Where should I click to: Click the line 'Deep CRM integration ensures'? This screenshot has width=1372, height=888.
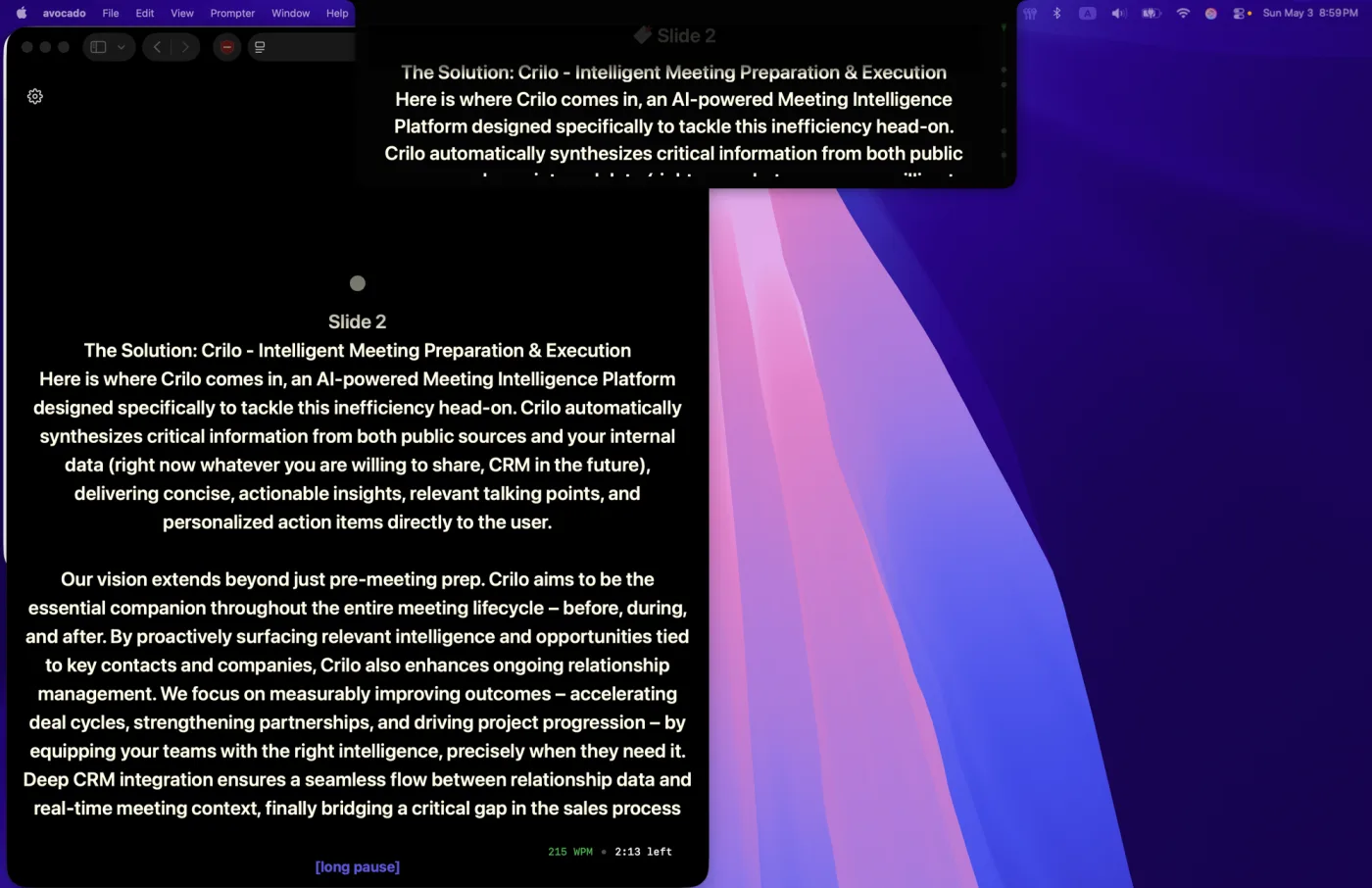pyautogui.click(x=358, y=779)
